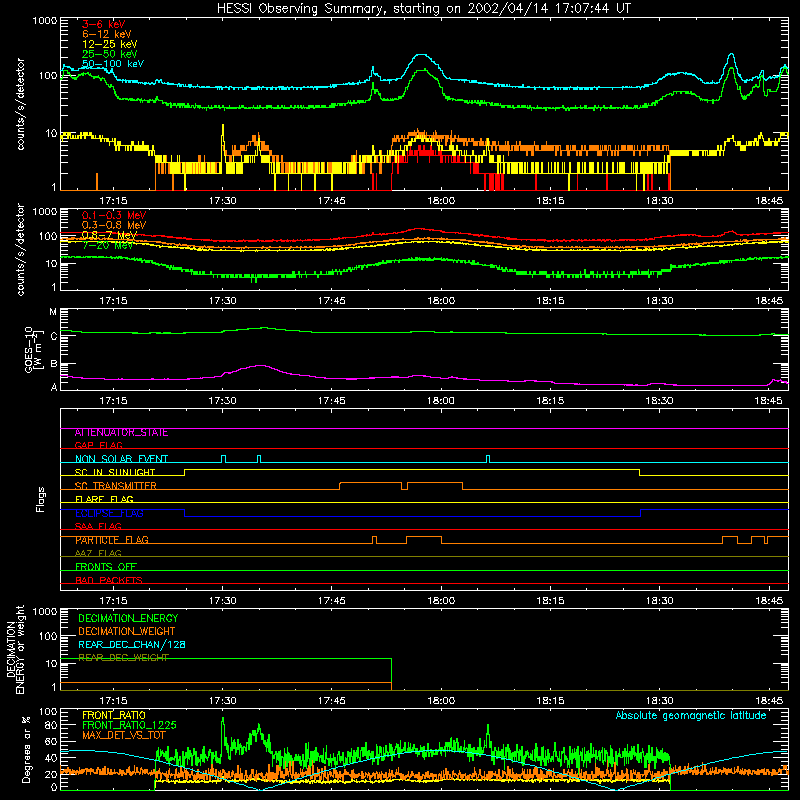The height and width of the screenshot is (800, 800).
Task: Select the yellow 12-25 keV legend label
Action: click(x=110, y=44)
